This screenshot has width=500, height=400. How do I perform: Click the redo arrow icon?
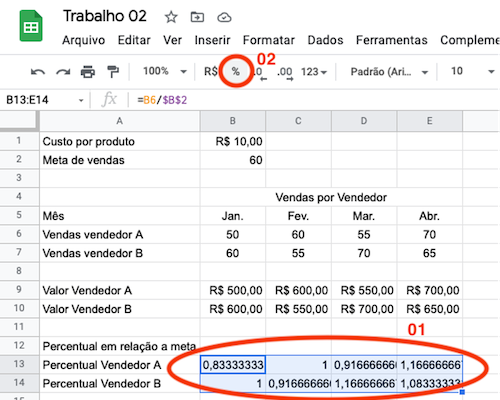(x=63, y=72)
